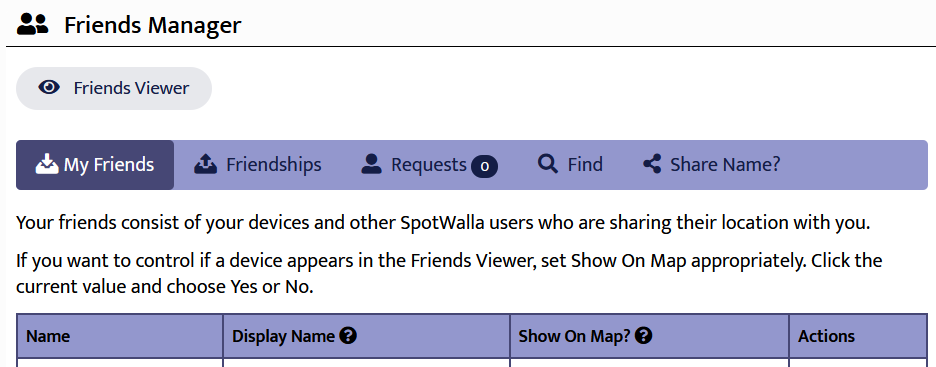Image resolution: width=936 pixels, height=367 pixels.
Task: Click the share nodes icon by Share Name
Action: click(x=652, y=164)
